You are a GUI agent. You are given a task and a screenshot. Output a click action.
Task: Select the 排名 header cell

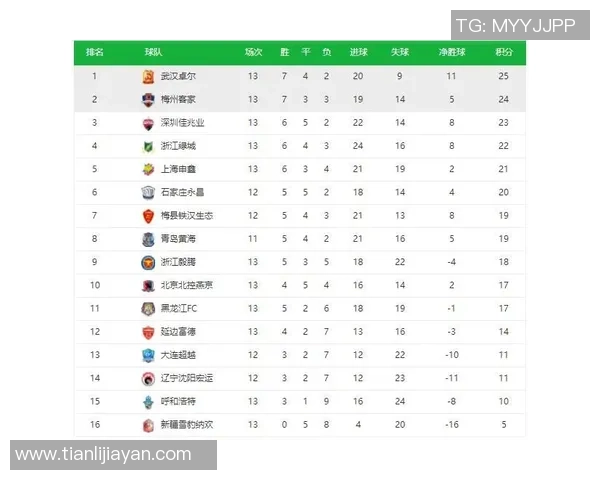pos(95,52)
